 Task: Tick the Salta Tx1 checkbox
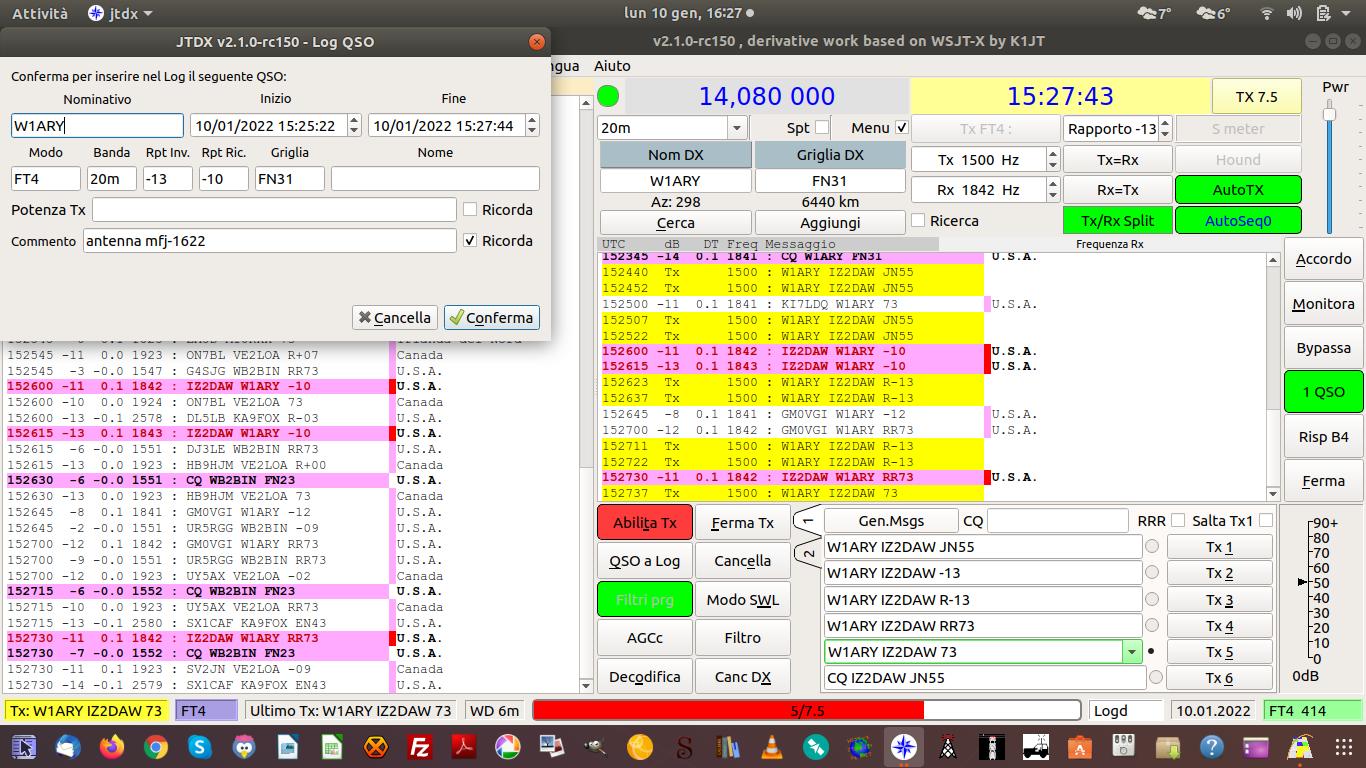(x=1266, y=521)
